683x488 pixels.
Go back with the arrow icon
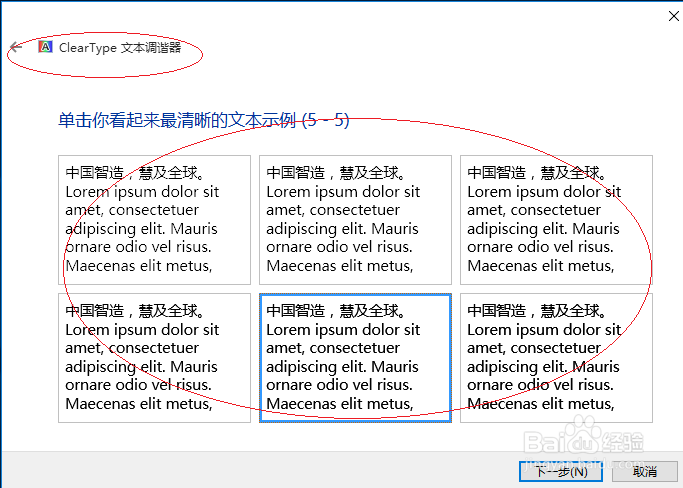(16, 47)
